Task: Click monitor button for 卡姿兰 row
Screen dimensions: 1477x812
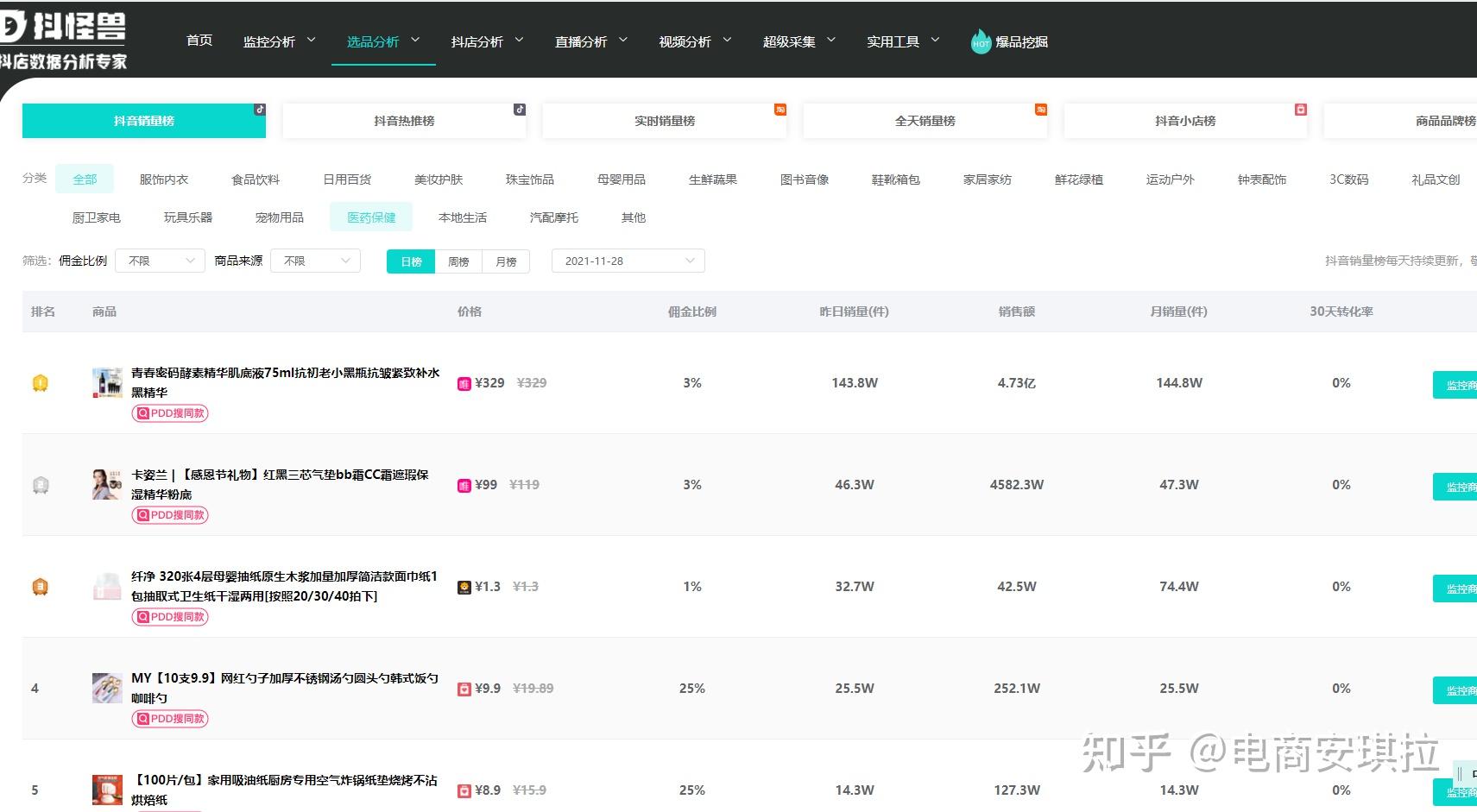Action: (x=1455, y=487)
